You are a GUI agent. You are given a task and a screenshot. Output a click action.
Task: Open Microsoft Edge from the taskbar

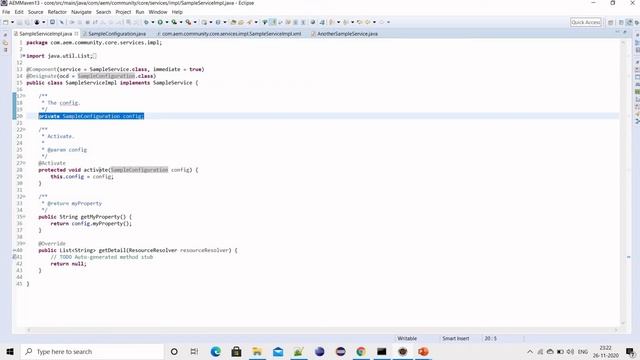pyautogui.click(x=216, y=351)
